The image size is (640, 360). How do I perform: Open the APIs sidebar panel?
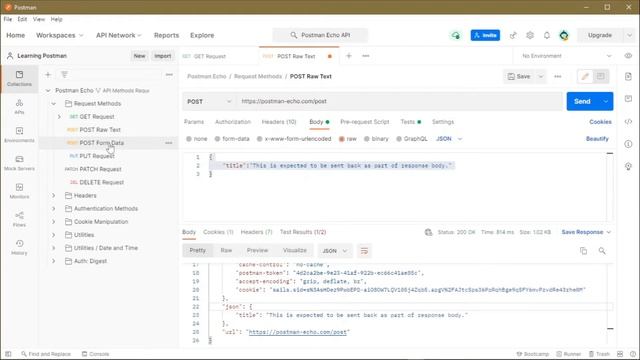[19, 107]
